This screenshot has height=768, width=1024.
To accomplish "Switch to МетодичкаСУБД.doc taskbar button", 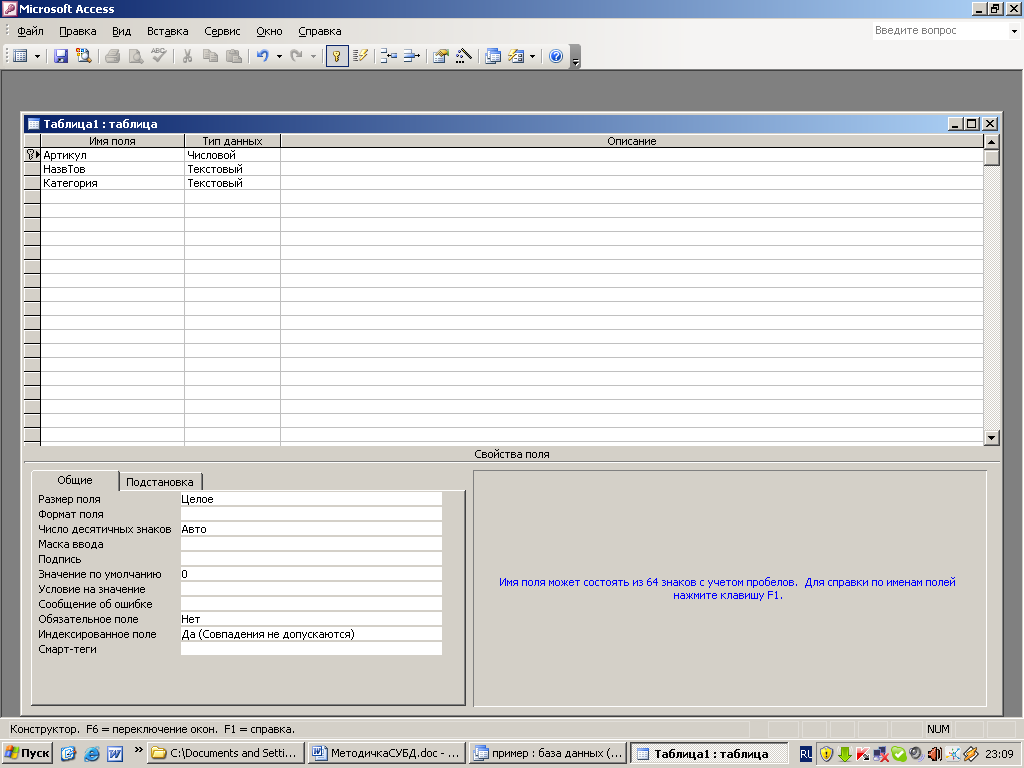I will (387, 753).
